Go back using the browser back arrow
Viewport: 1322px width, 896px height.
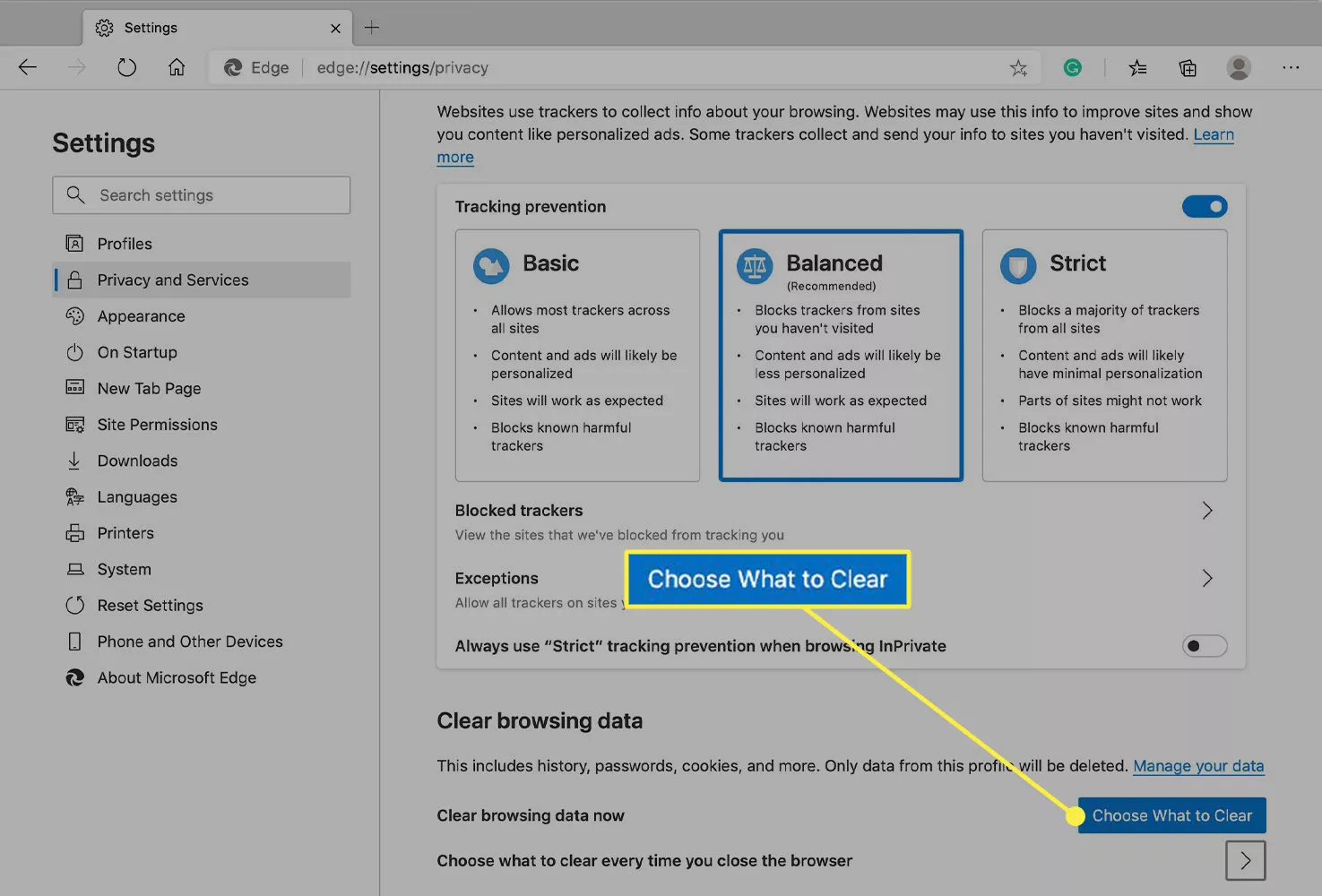click(28, 67)
